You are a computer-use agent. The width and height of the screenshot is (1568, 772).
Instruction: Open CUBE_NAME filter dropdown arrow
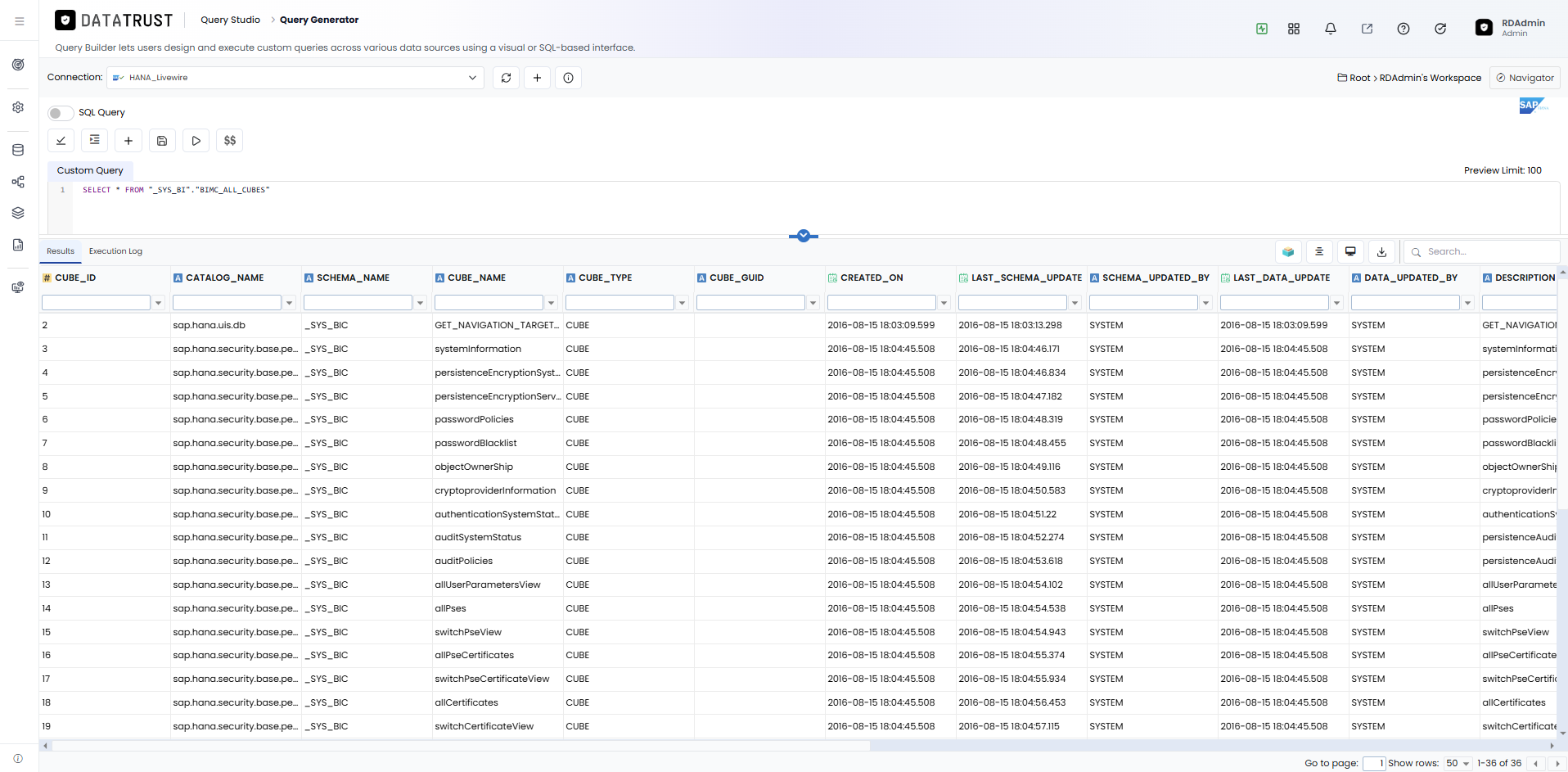551,303
